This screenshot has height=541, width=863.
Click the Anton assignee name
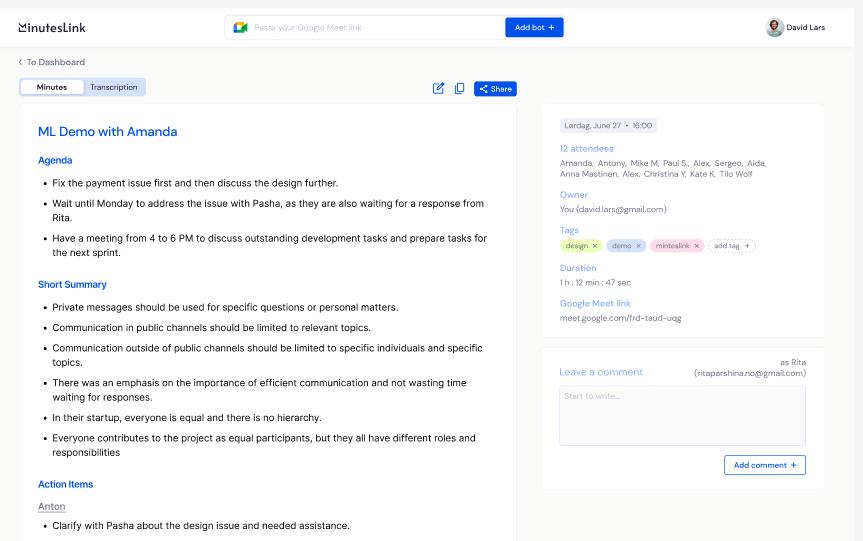pos(52,507)
